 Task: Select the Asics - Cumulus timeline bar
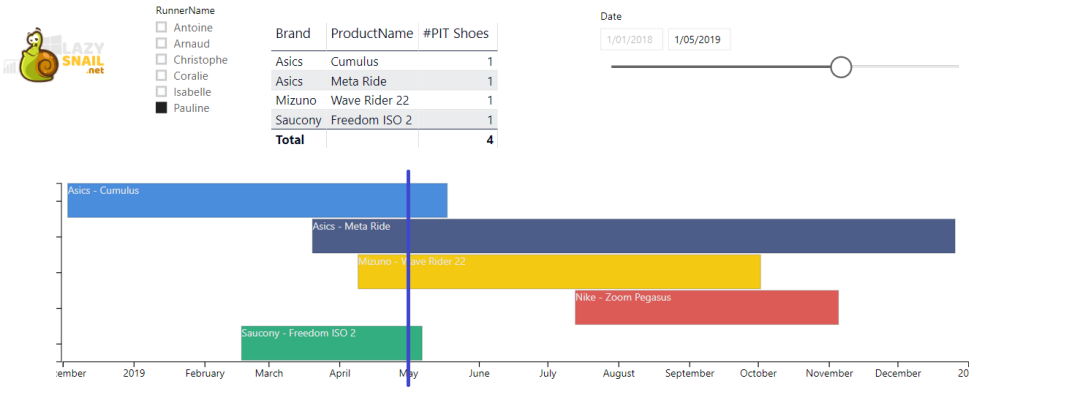point(258,200)
